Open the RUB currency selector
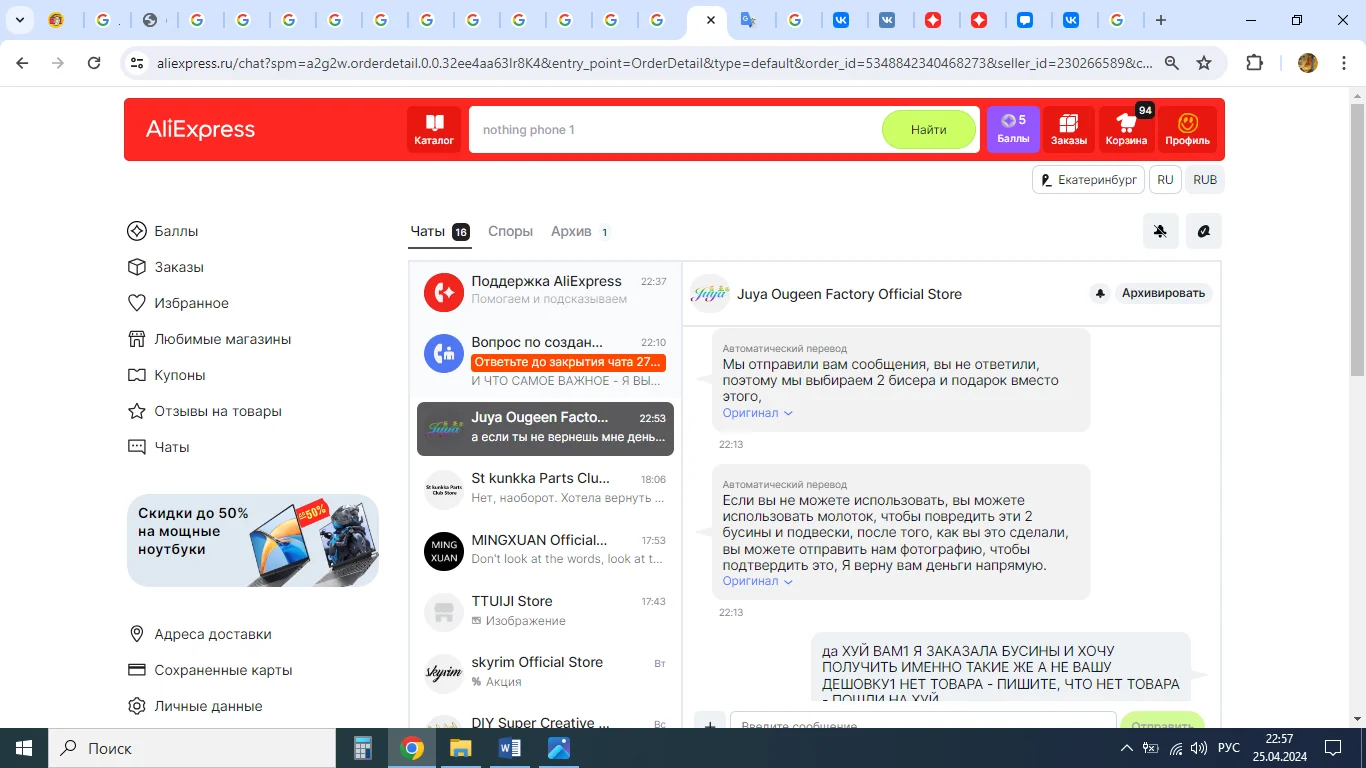Viewport: 1366px width, 768px height. 1205,180
